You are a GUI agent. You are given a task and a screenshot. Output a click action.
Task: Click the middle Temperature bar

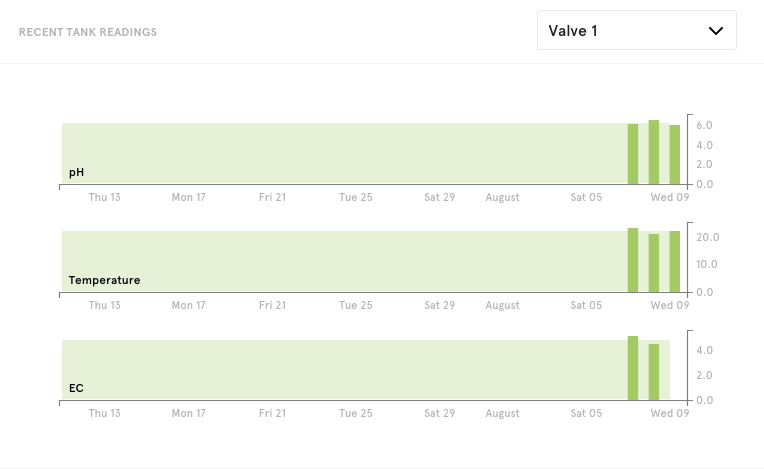(653, 263)
